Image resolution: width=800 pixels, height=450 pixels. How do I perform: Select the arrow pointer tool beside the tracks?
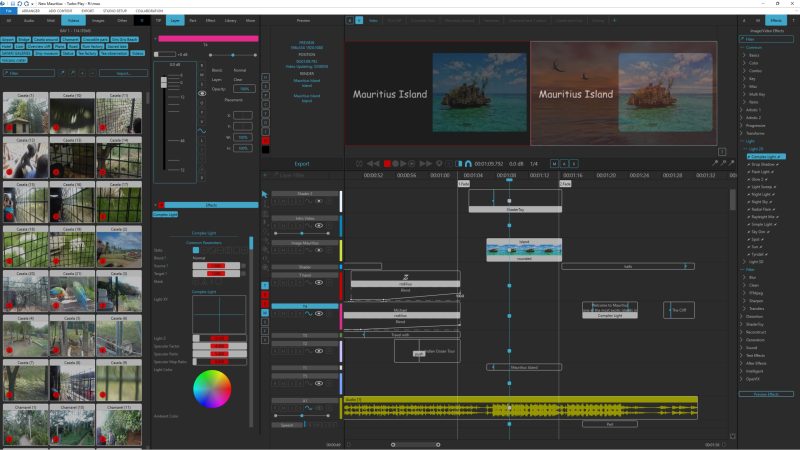(264, 194)
